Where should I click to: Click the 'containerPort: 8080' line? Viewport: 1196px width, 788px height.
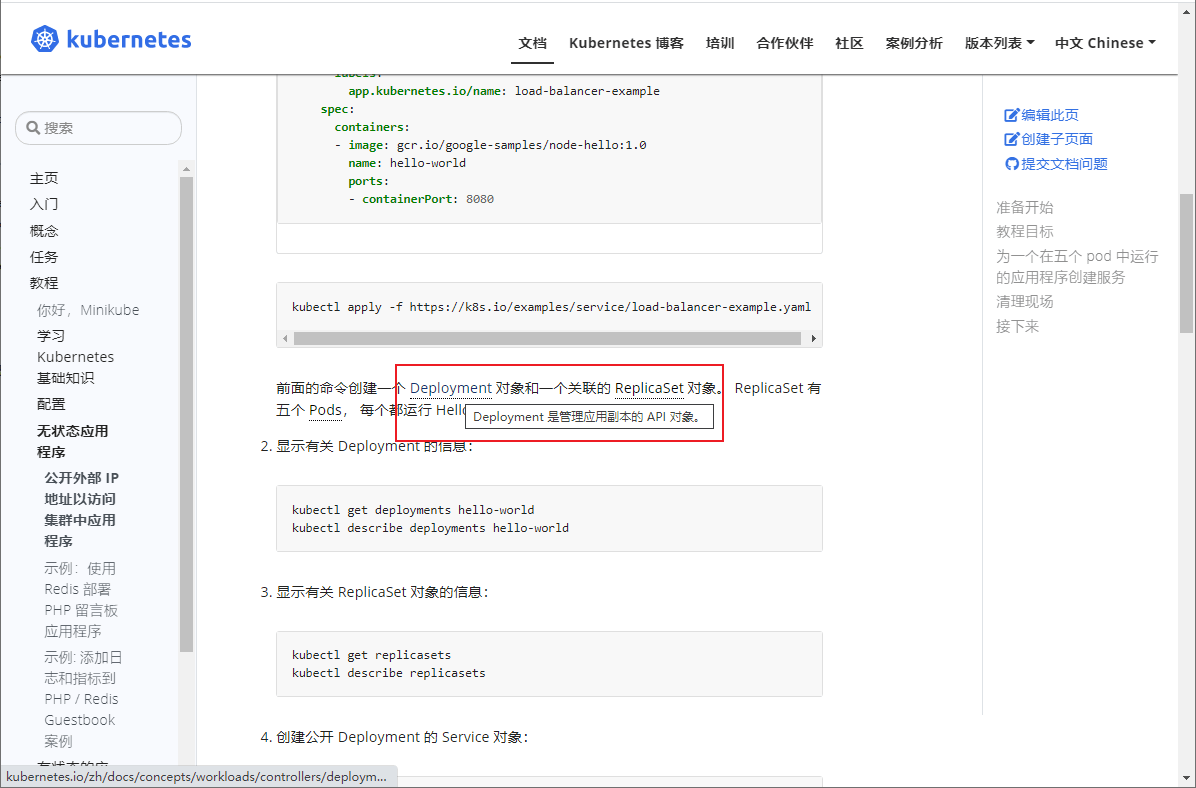[x=422, y=199]
